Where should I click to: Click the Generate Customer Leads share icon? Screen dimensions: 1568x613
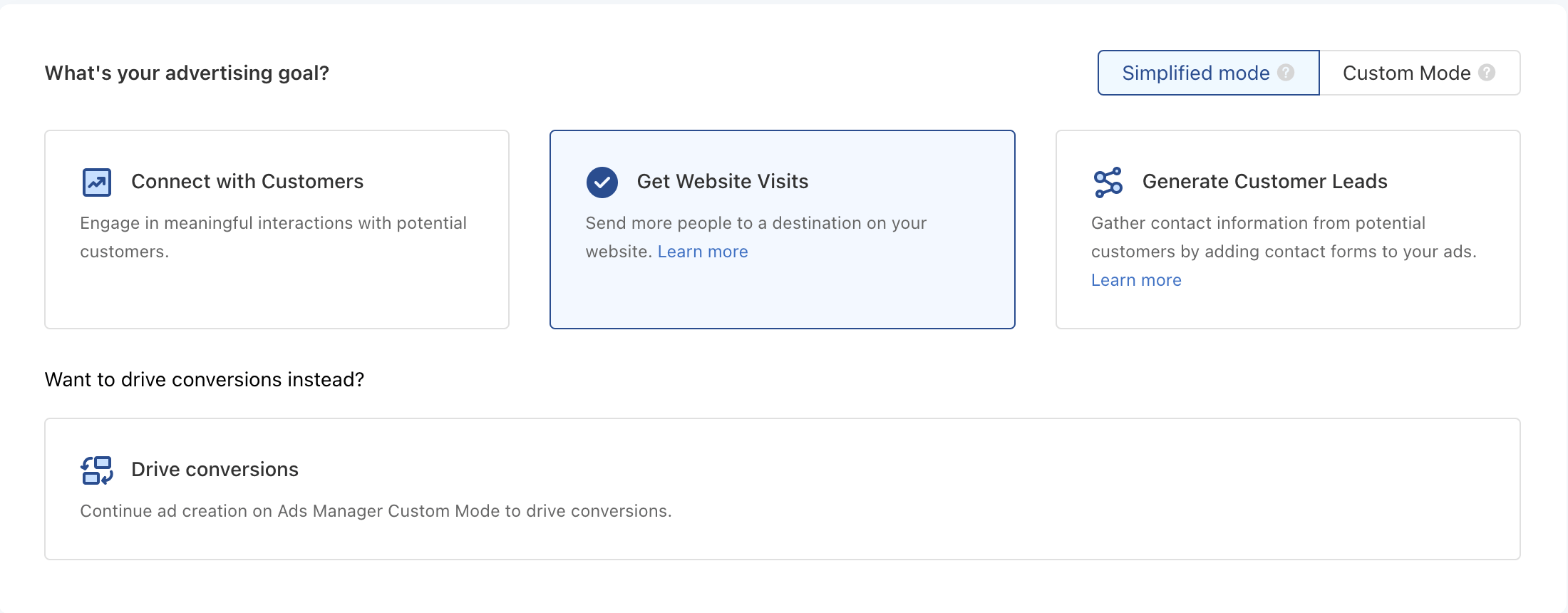click(x=1108, y=182)
